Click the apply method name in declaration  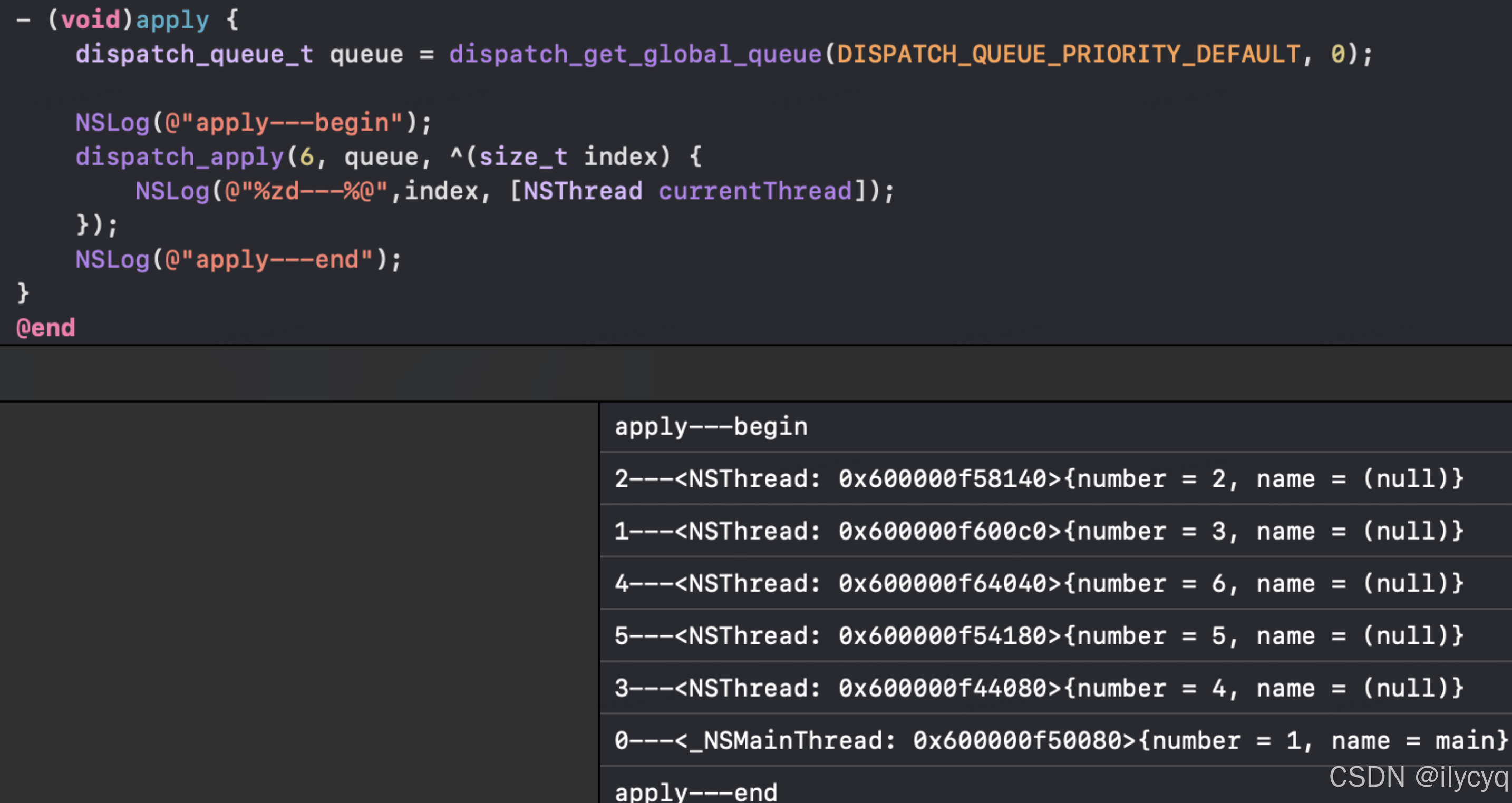172,21
